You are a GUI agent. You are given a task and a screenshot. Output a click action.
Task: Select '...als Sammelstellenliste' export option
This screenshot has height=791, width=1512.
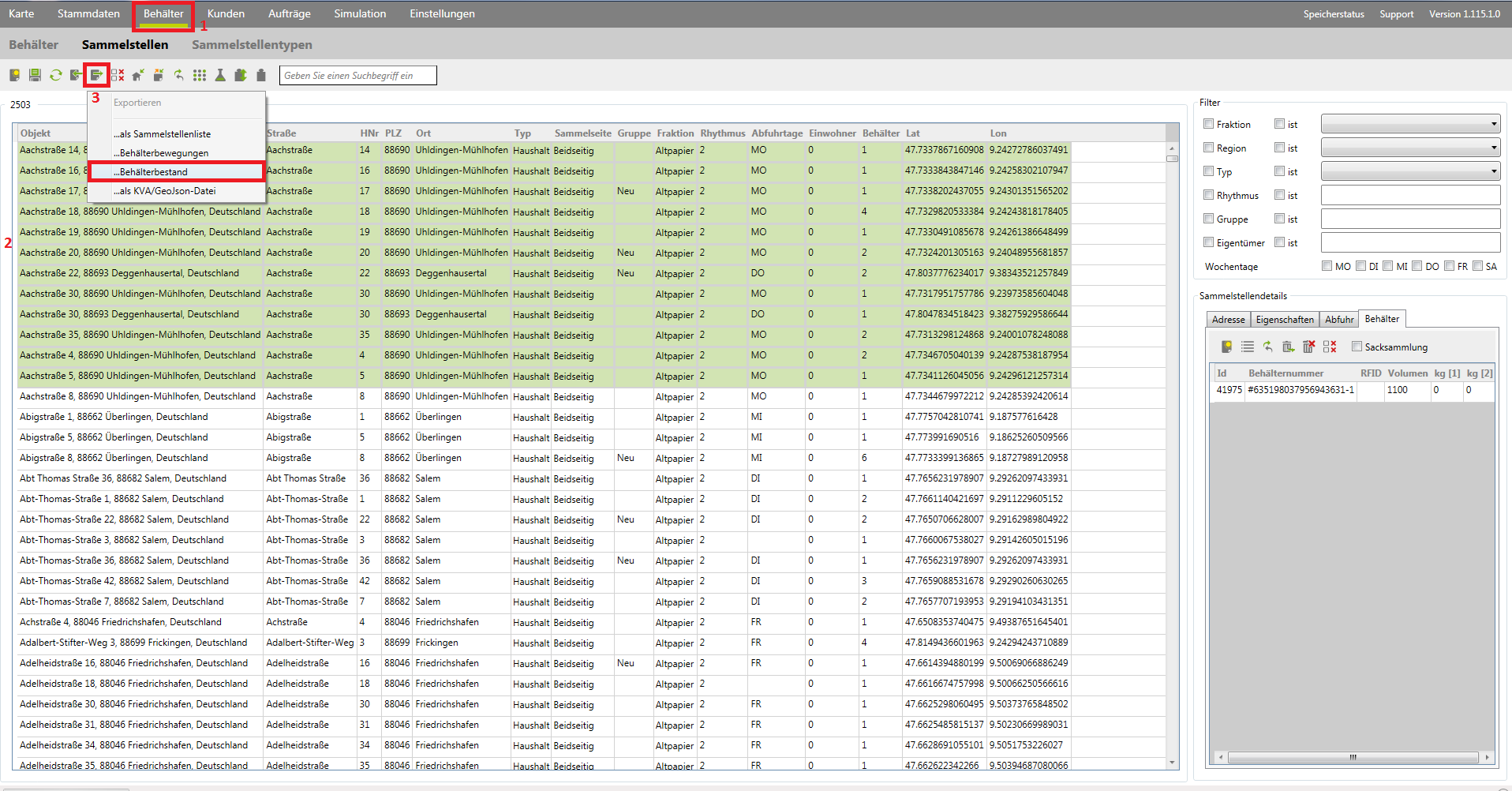(177, 134)
